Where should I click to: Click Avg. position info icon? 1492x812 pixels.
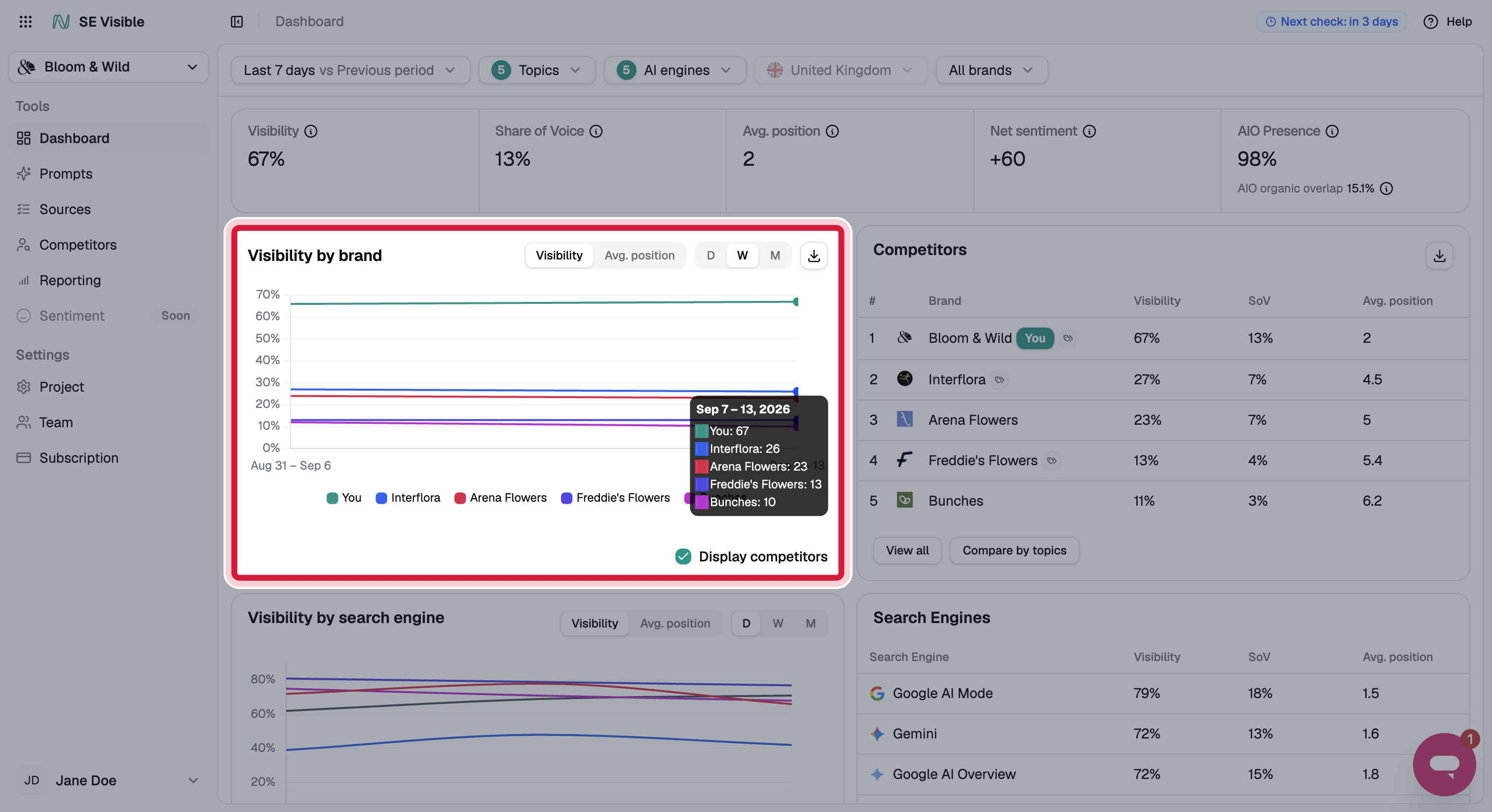point(832,132)
